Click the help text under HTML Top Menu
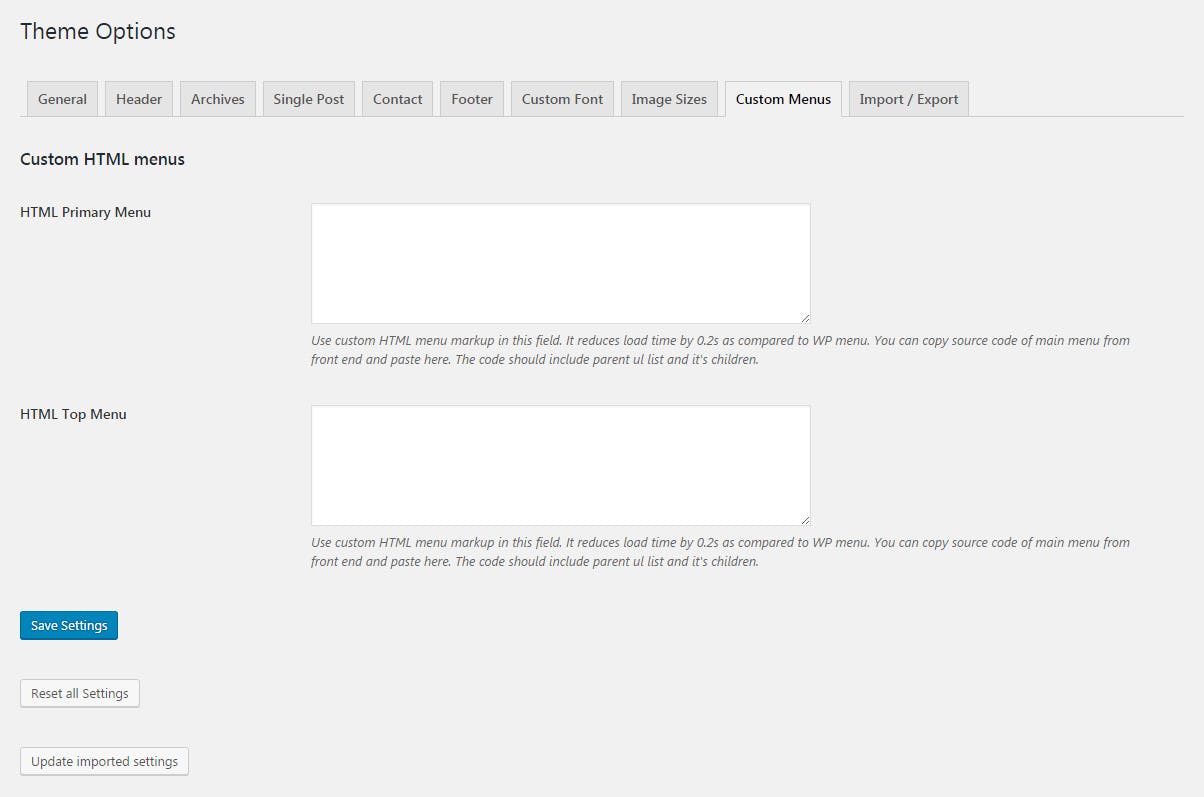Image resolution: width=1204 pixels, height=797 pixels. 720,552
